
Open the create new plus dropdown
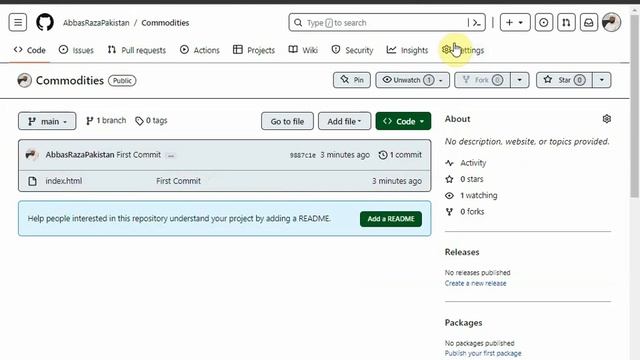[515, 22]
